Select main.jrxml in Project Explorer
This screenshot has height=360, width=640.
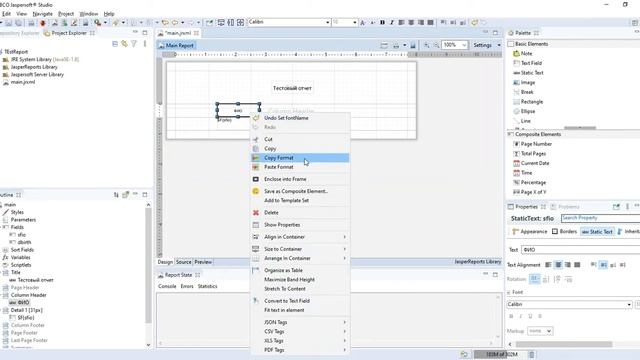click(x=19, y=82)
